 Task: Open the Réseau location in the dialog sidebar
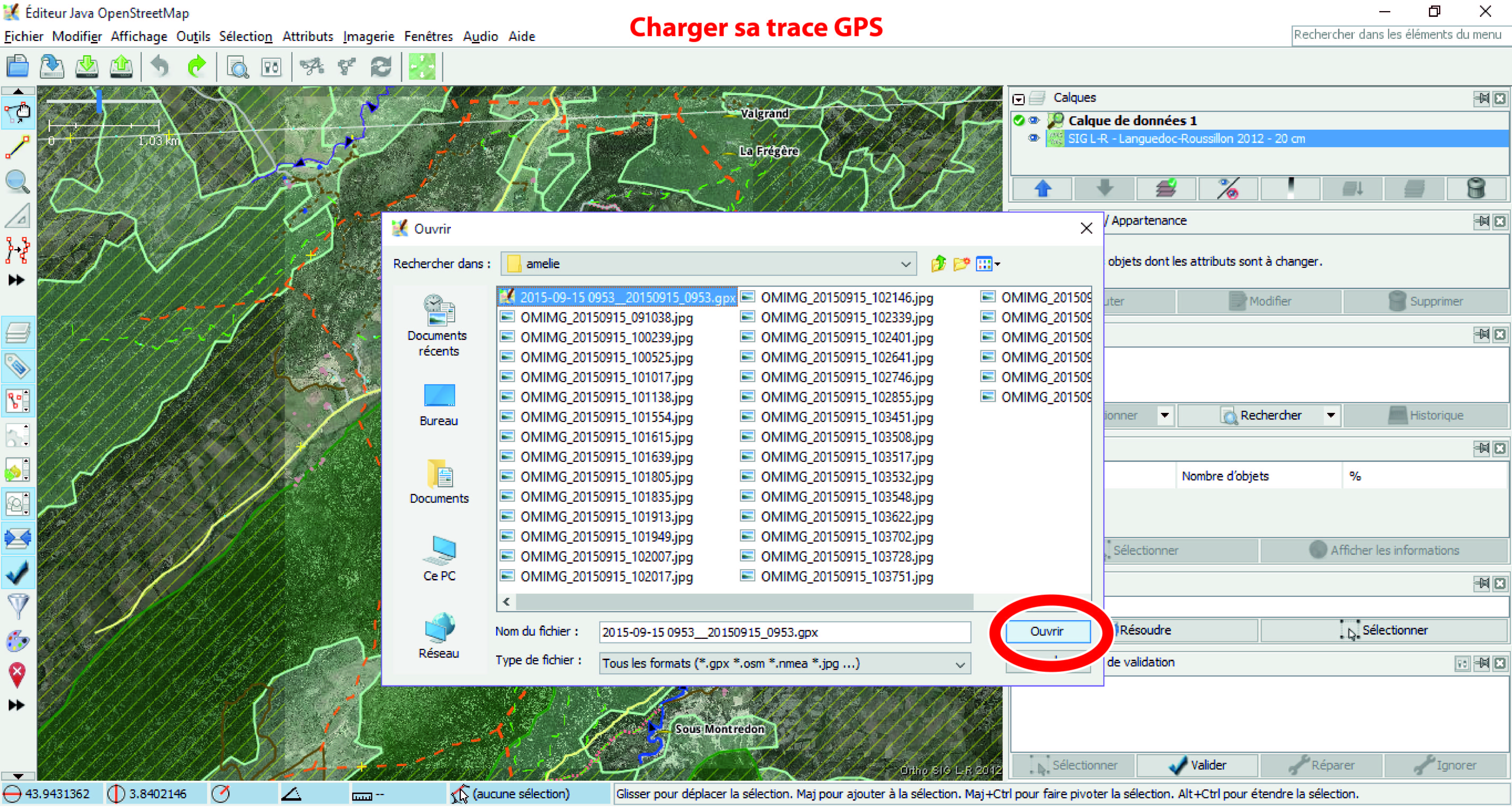point(438,636)
